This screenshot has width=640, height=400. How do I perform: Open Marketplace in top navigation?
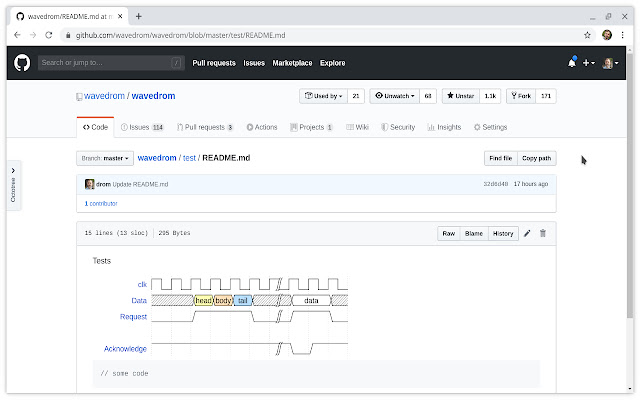coord(292,63)
